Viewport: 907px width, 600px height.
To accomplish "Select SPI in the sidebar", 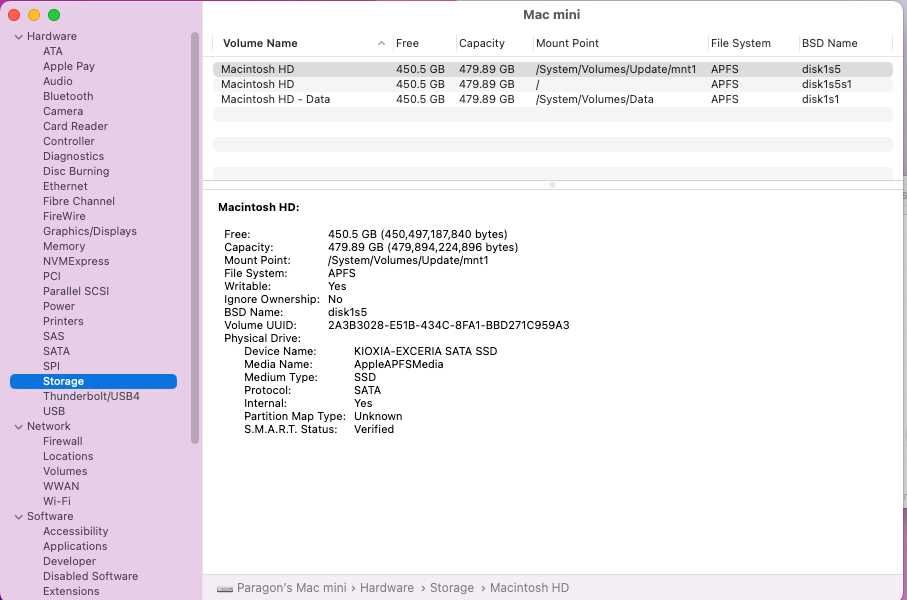I will (51, 366).
